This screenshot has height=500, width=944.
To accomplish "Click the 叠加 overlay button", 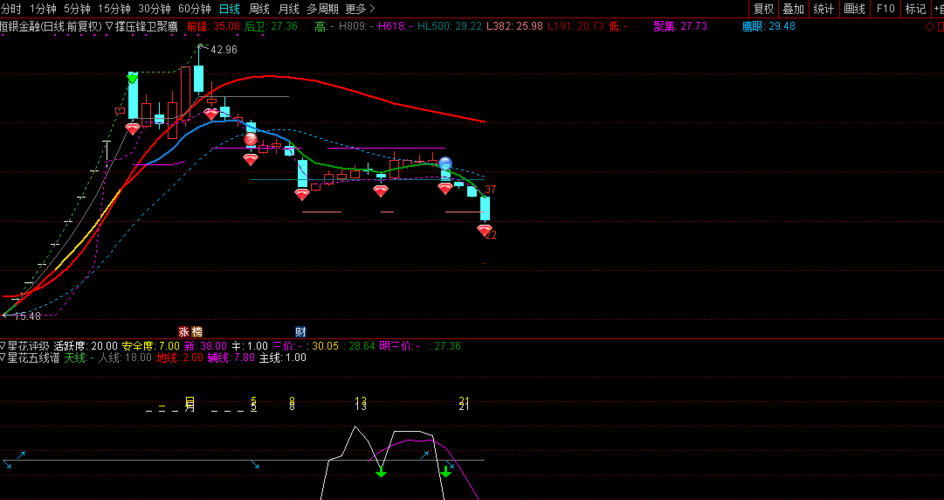I will 793,9.
